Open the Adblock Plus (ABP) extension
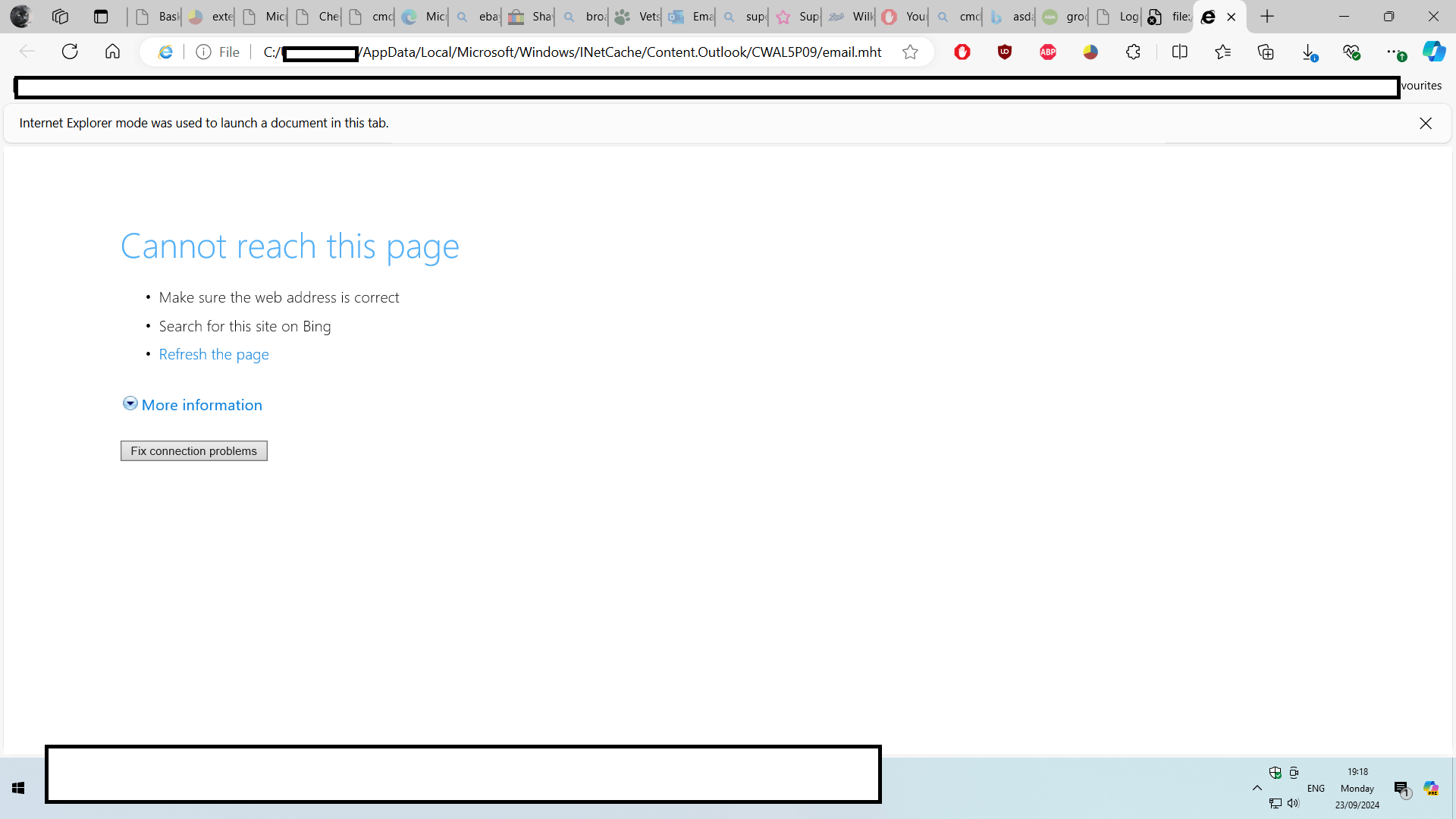The height and width of the screenshot is (819, 1456). coord(1048,52)
